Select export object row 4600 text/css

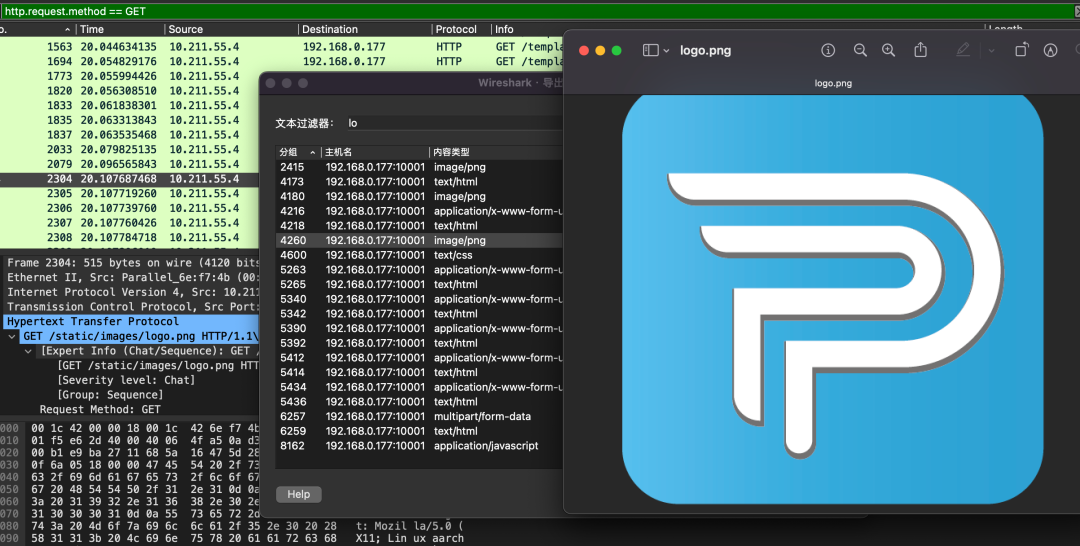[x=419, y=255]
